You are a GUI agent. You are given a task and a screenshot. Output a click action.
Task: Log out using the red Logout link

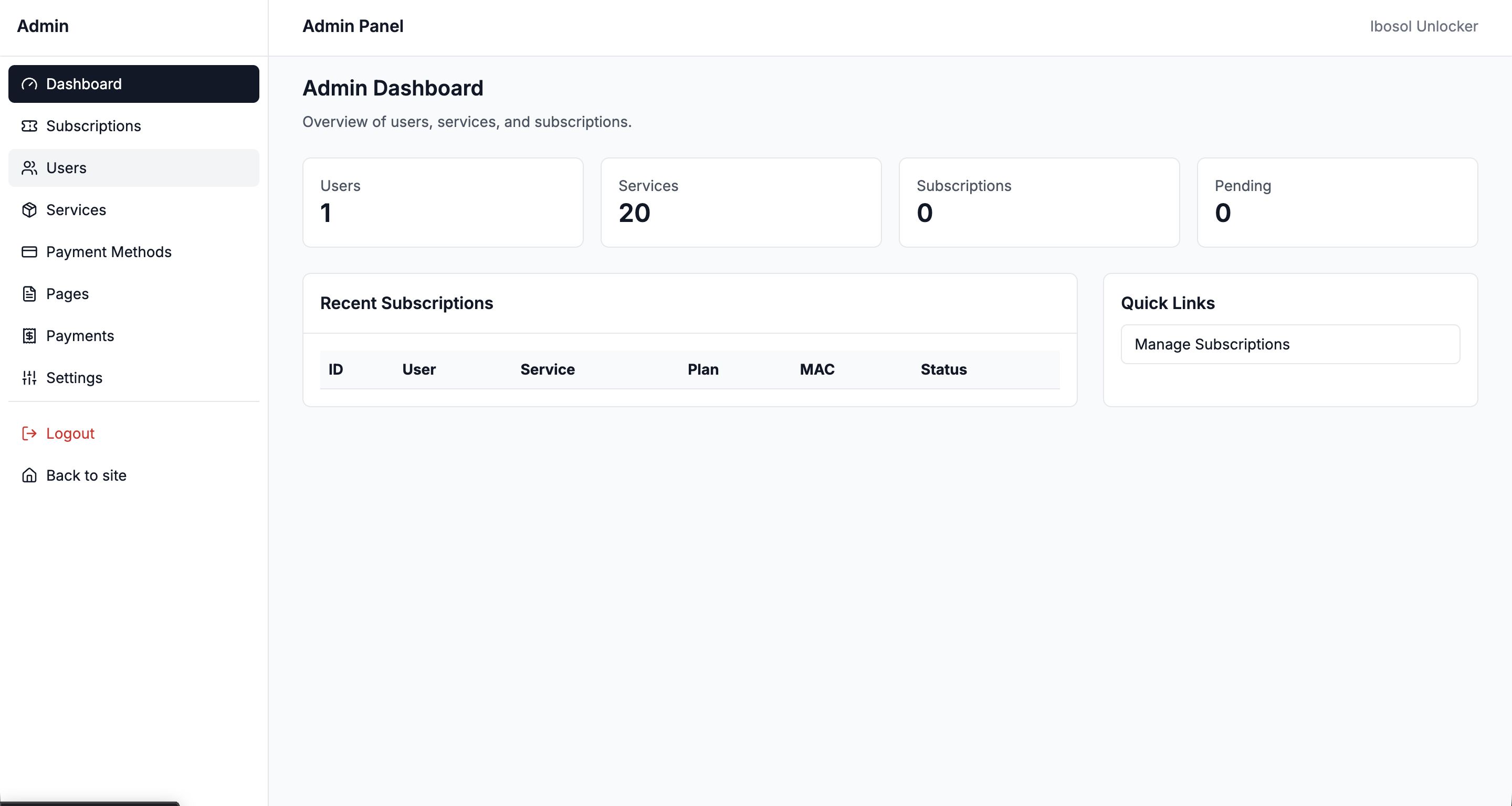pos(70,433)
